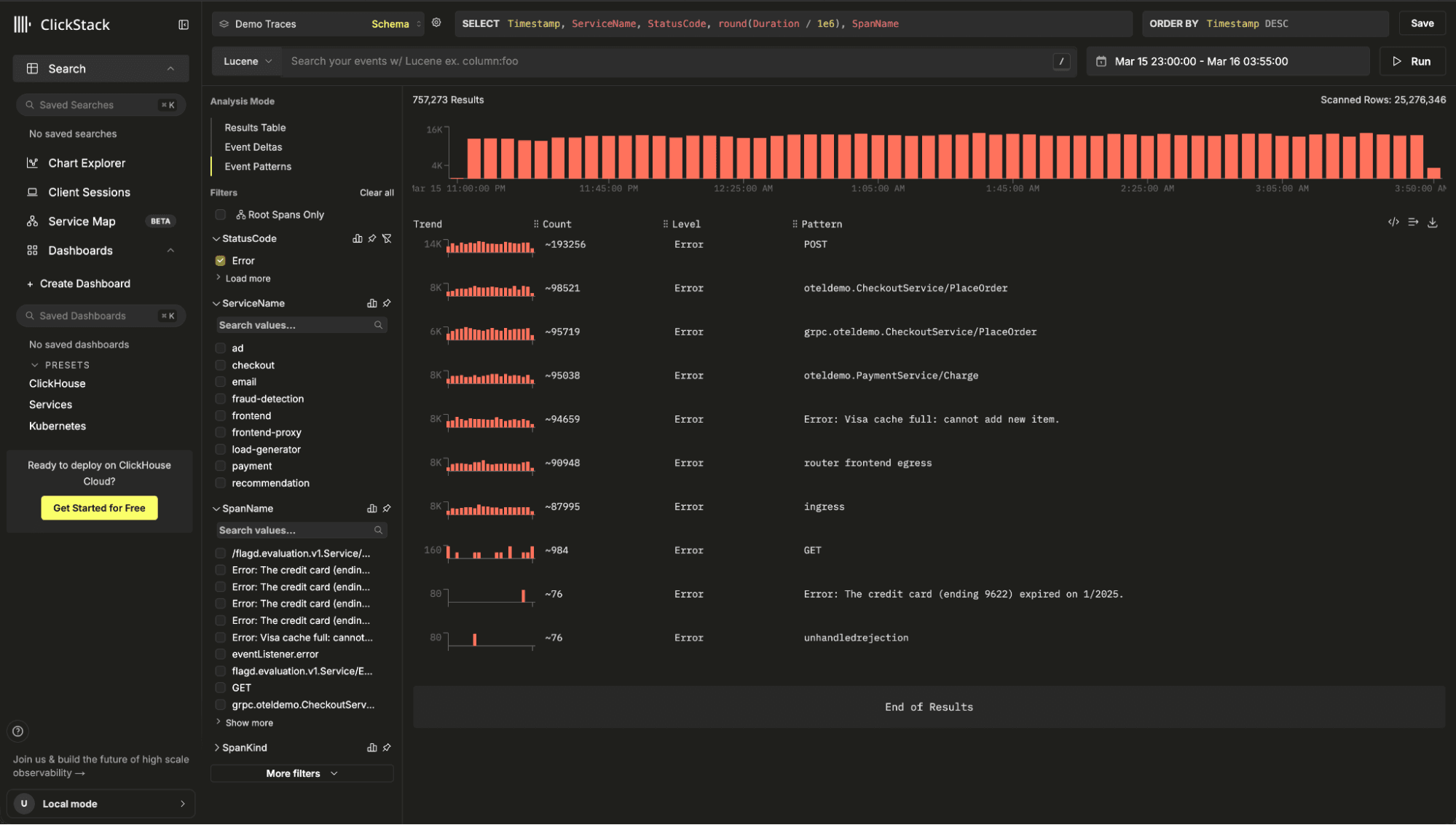The image size is (1456, 825).
Task: Click Get Started for Free button
Action: pyautogui.click(x=99, y=508)
